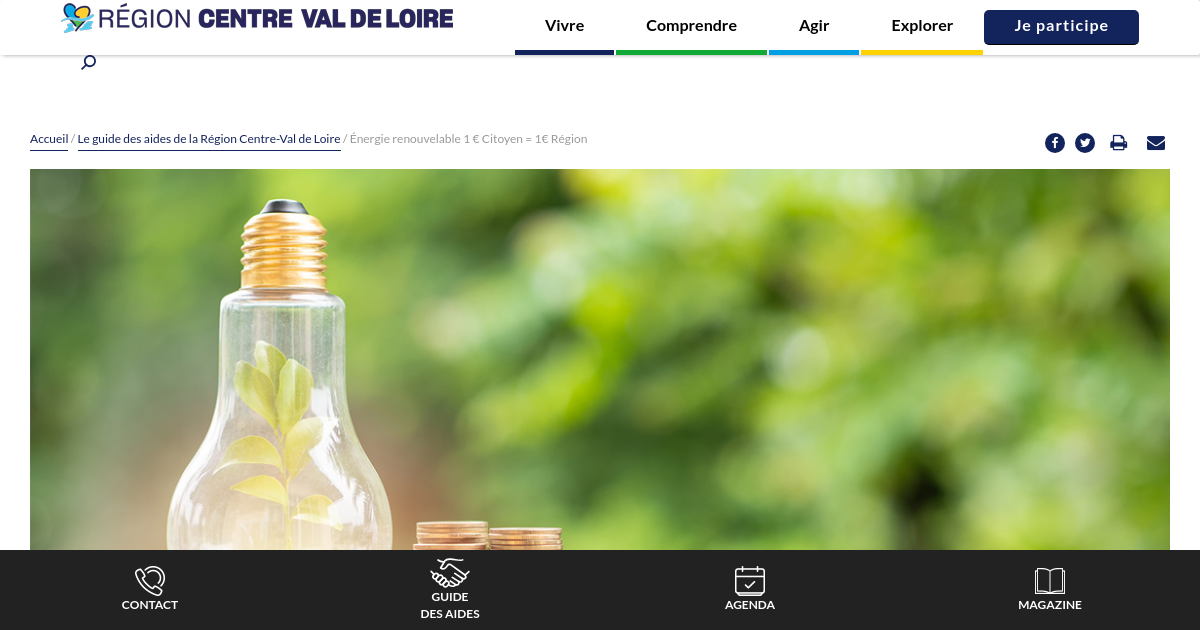Click the Région Centre-Val de Loire logo

pos(257,18)
